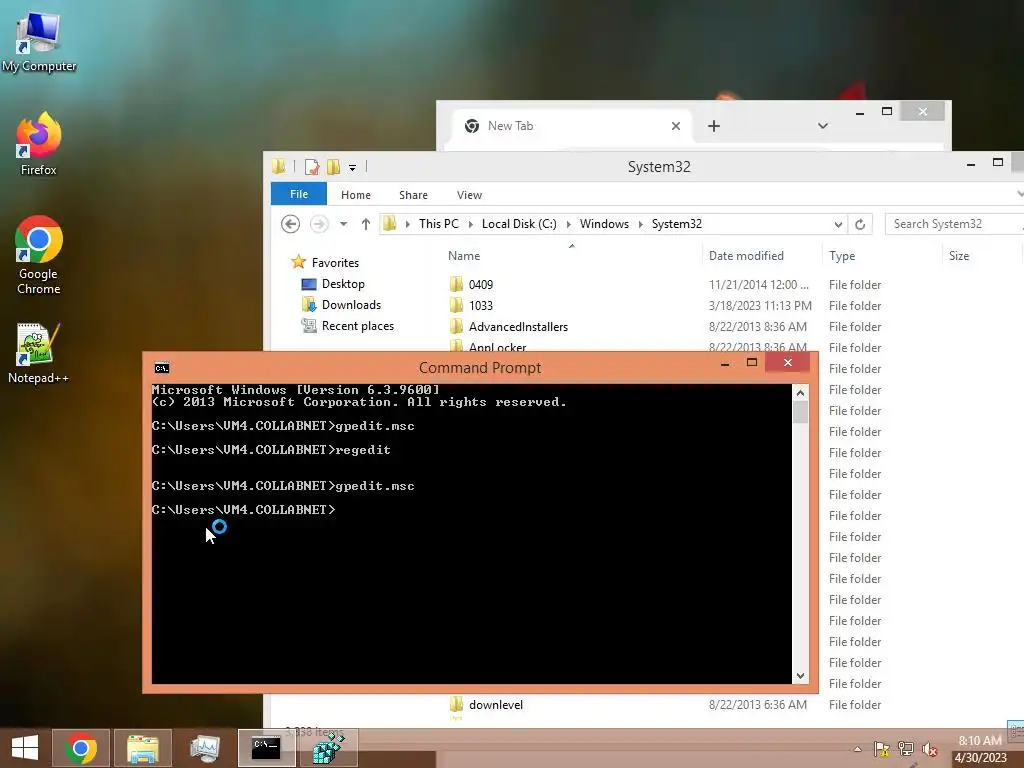Open File Explorer from the taskbar
1024x768 pixels.
coord(142,748)
